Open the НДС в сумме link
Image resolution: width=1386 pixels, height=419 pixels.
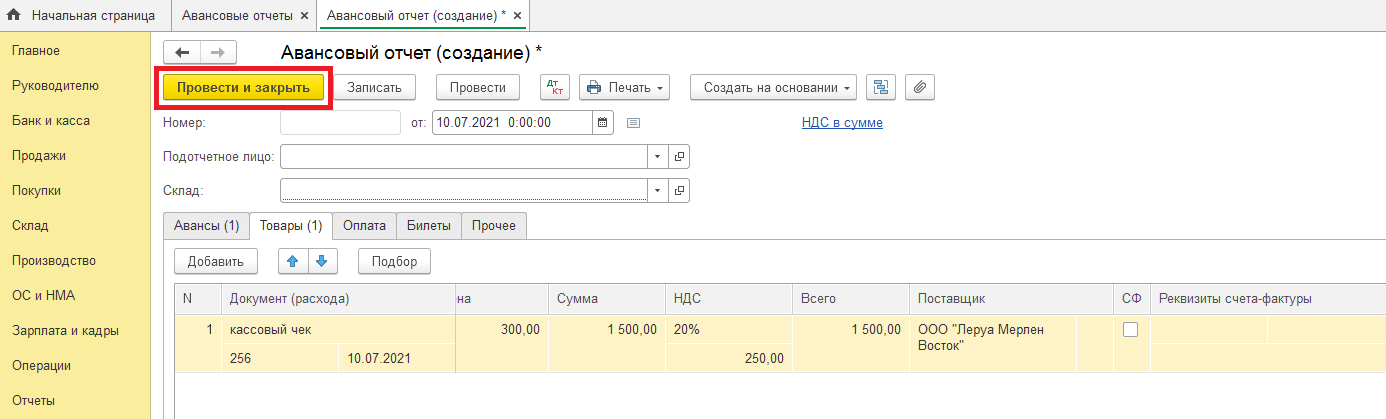(x=842, y=123)
